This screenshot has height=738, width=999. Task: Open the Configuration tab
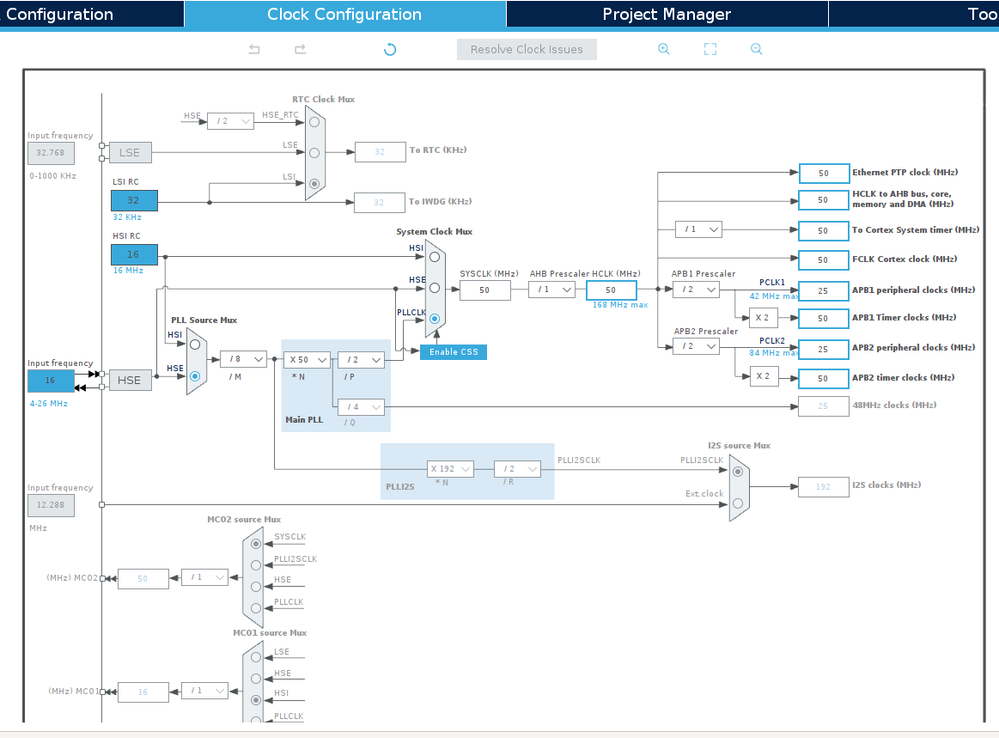[90, 13]
